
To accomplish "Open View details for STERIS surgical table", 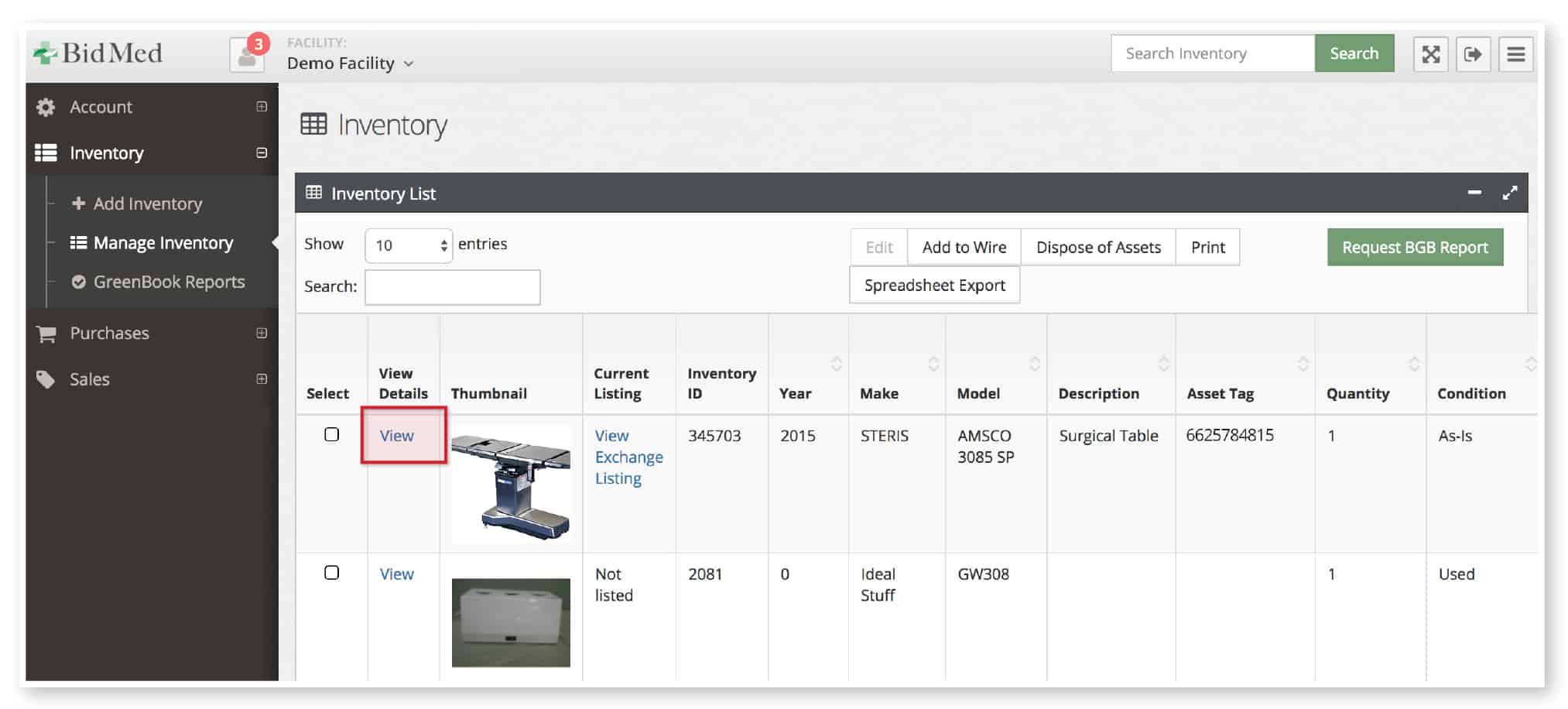I will tap(396, 436).
